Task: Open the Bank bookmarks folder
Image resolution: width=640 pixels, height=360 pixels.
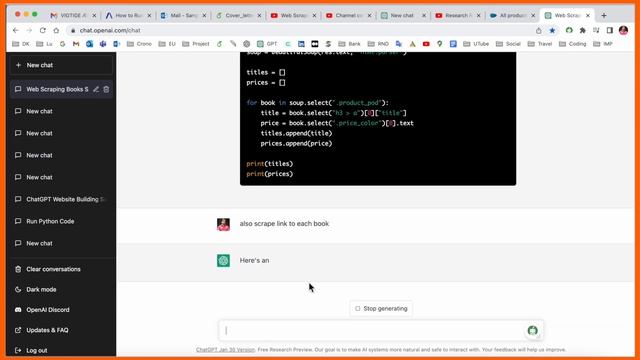Action: [349, 44]
